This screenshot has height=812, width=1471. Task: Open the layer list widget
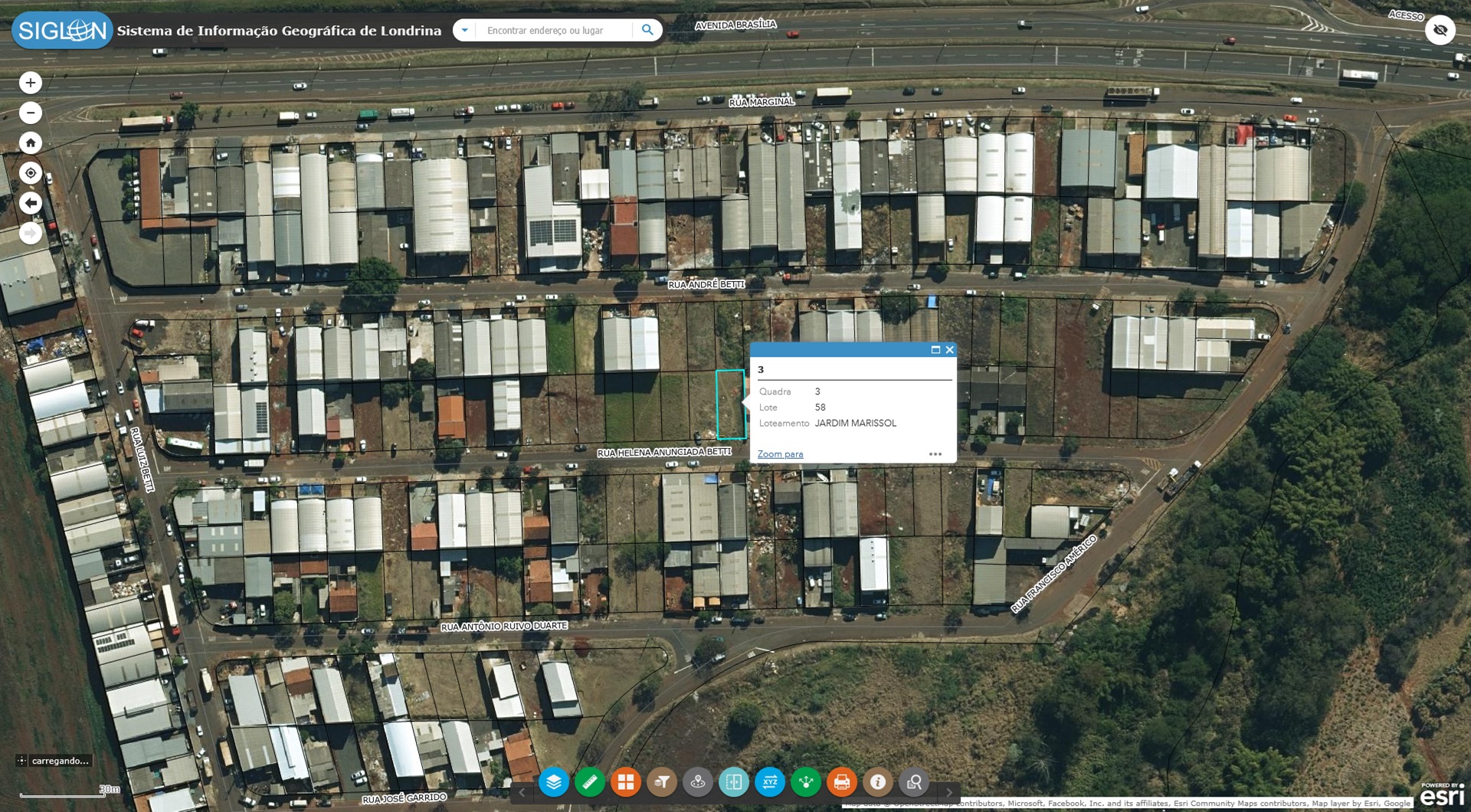553,782
